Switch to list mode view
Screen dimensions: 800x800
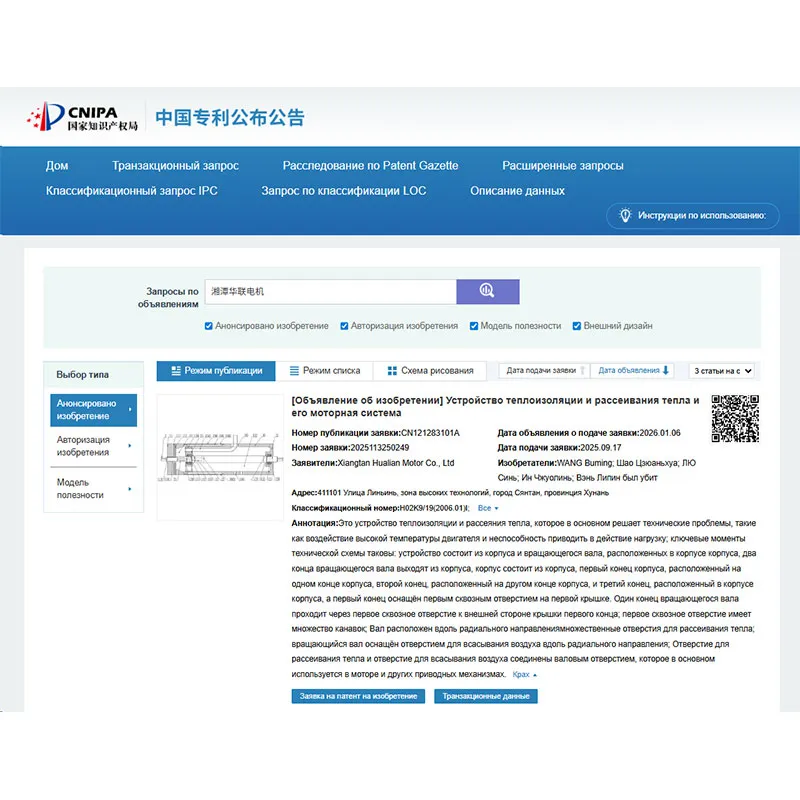[324, 370]
